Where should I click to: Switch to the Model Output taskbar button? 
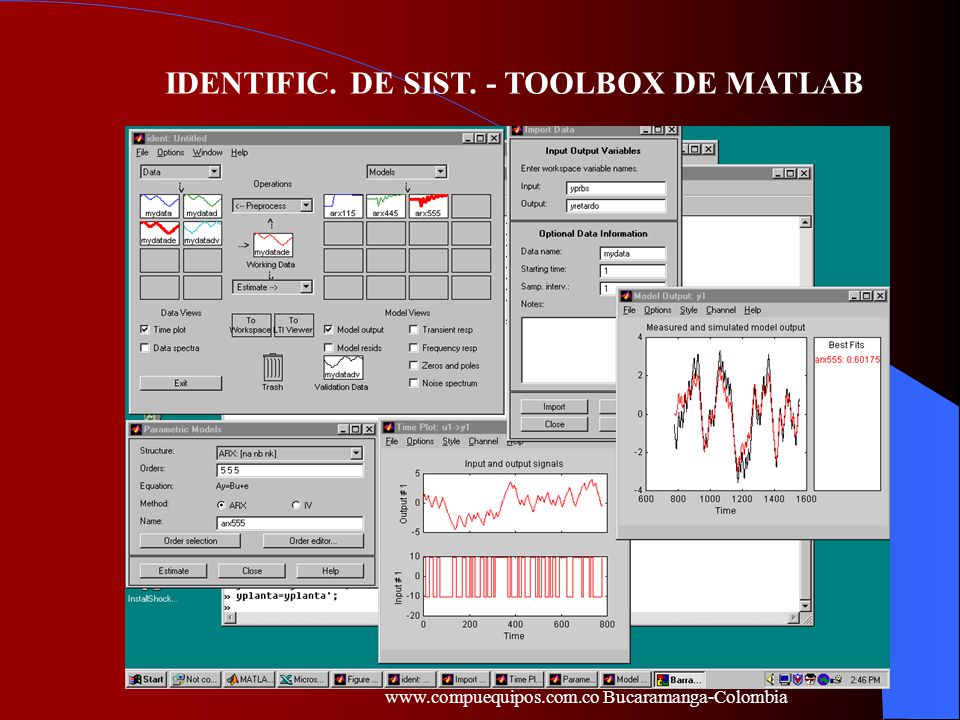(x=625, y=679)
